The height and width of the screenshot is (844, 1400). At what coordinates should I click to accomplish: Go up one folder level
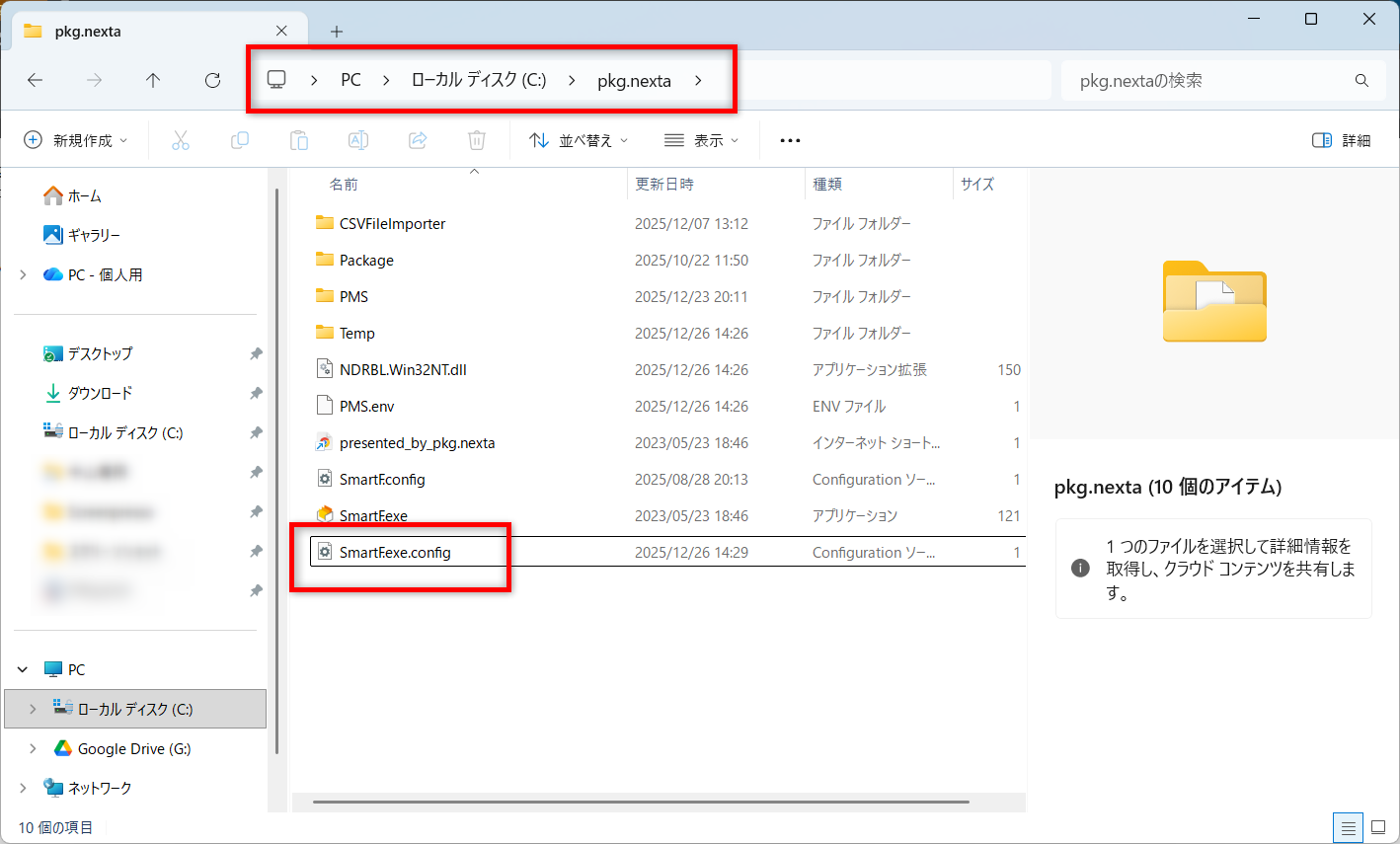[153, 81]
